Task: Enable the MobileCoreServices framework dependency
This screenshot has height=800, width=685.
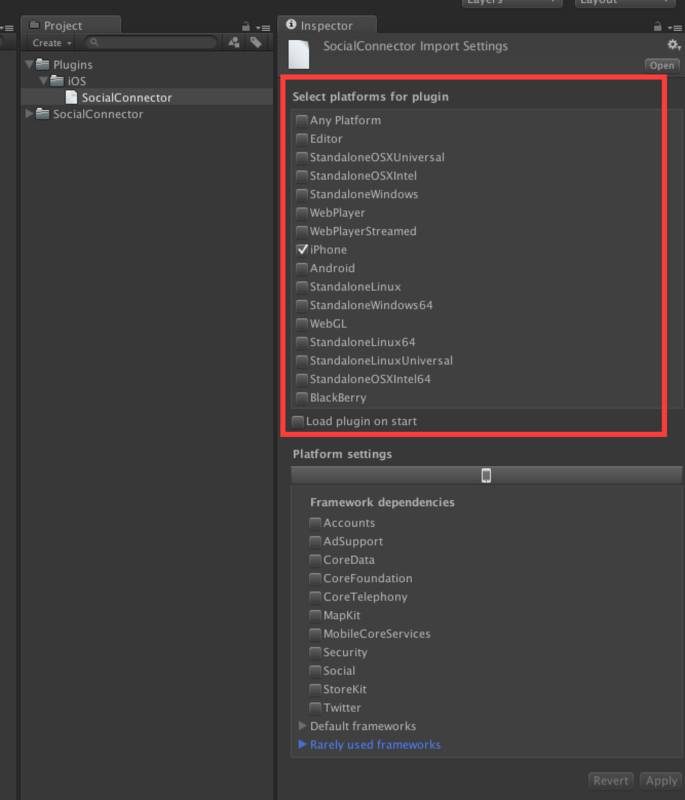Action: point(315,634)
